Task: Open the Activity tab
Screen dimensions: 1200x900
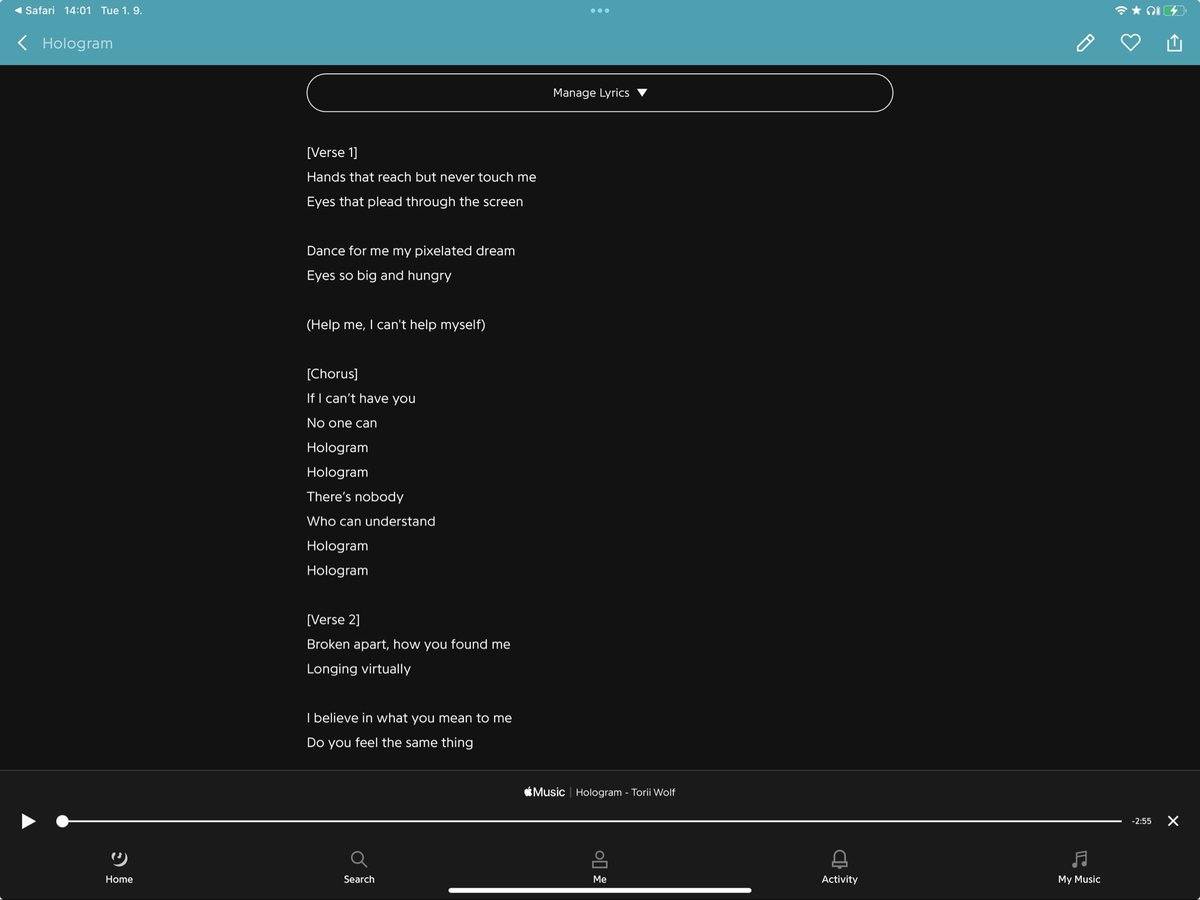Action: tap(840, 867)
